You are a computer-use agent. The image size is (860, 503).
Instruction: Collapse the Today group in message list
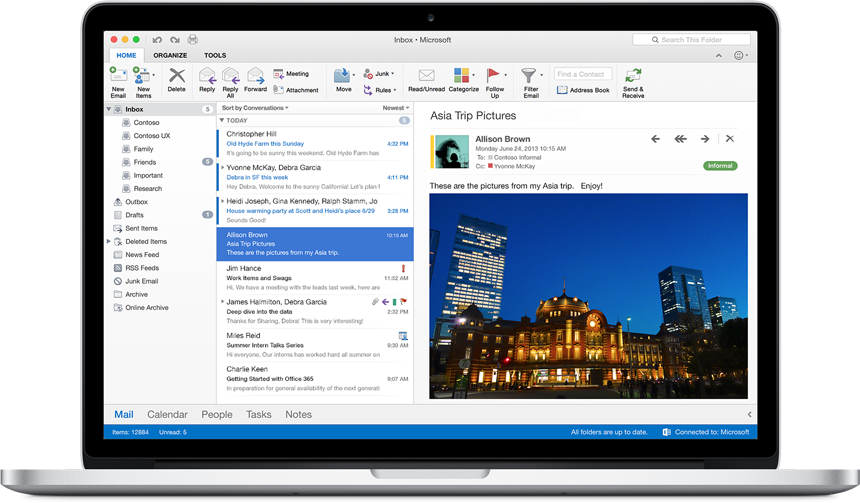pos(222,120)
